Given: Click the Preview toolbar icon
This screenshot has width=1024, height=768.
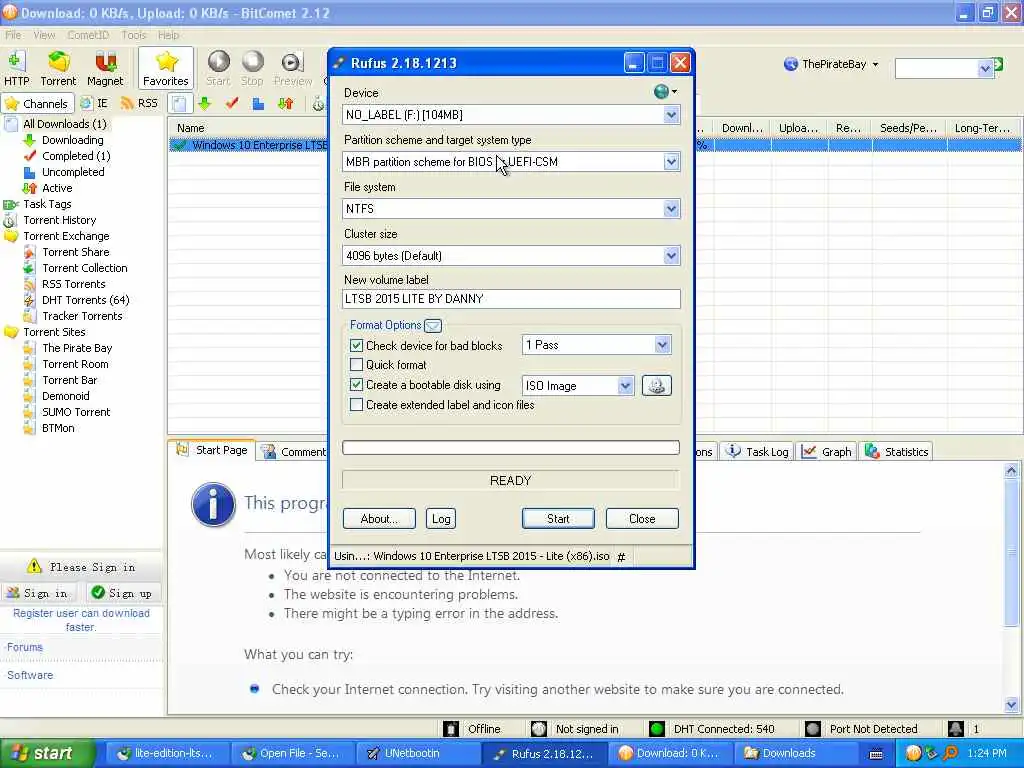Looking at the screenshot, I should point(292,68).
